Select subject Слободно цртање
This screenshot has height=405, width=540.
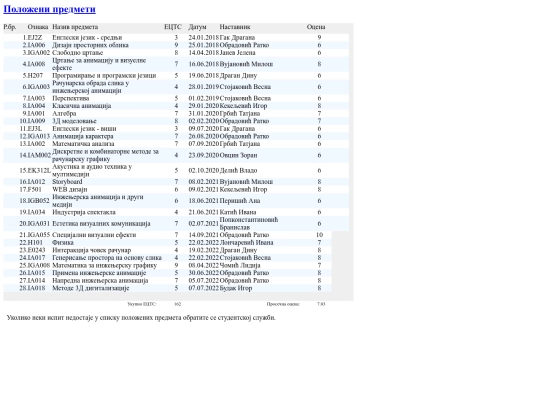click(77, 53)
